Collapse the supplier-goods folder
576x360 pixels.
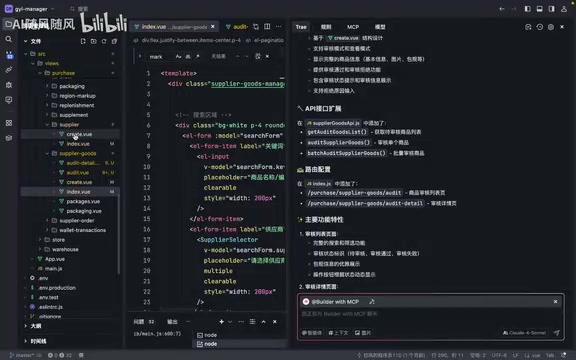[47, 153]
